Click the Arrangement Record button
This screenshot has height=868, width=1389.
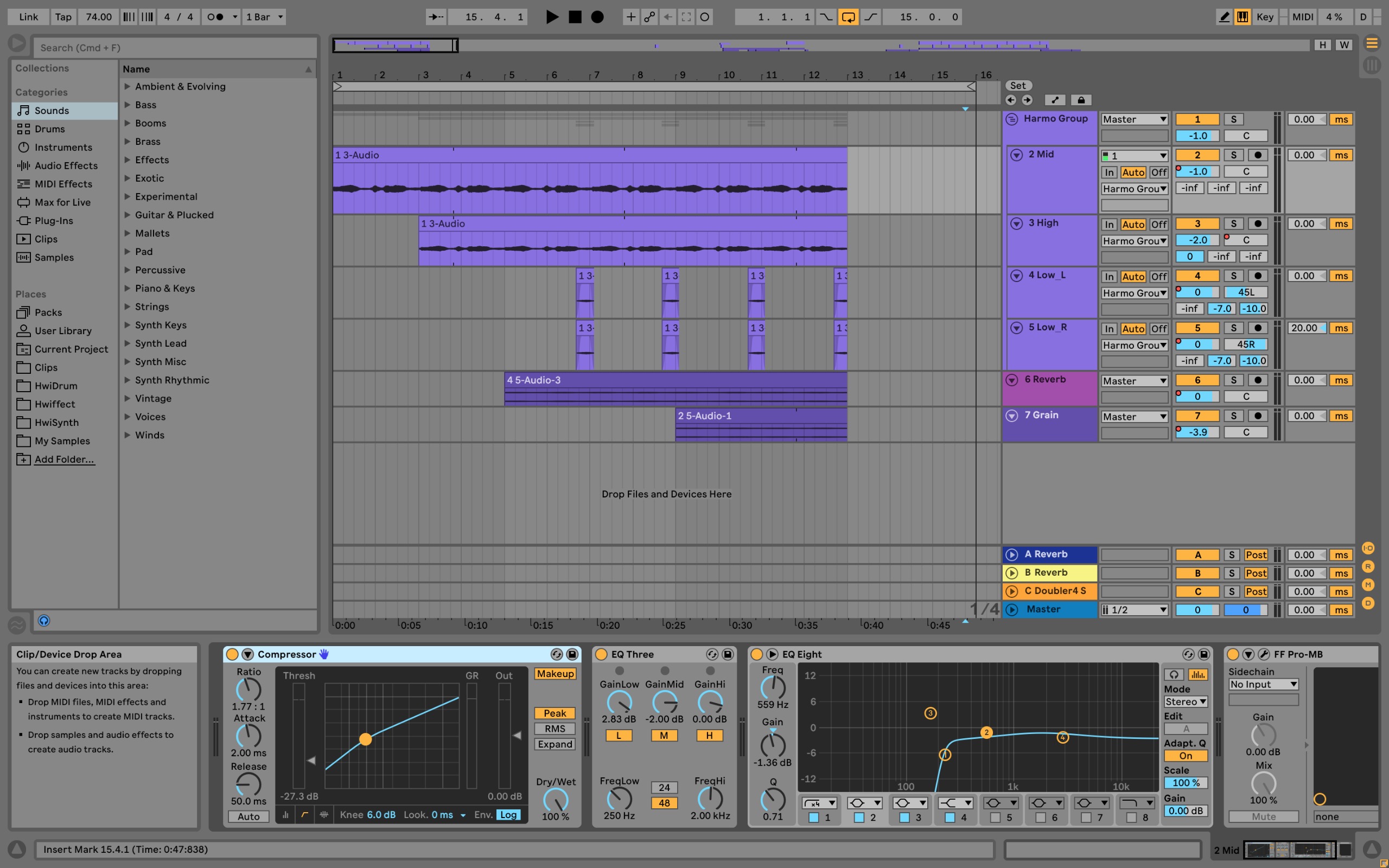597,17
